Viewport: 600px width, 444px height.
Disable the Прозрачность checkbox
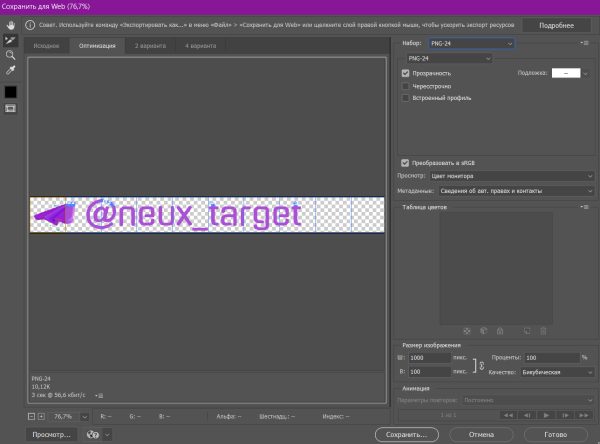[x=405, y=73]
